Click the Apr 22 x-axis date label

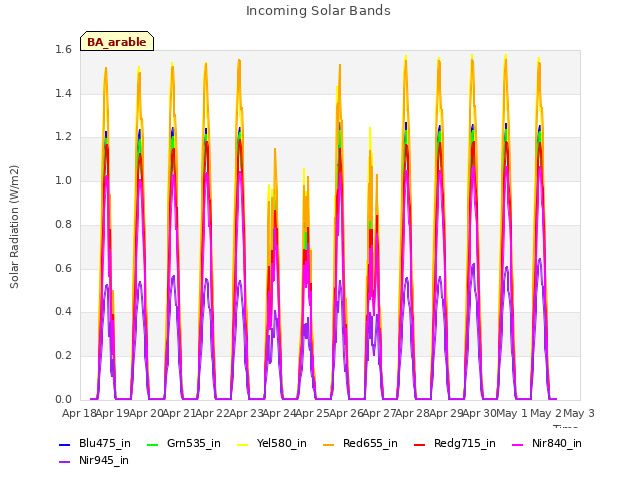click(x=213, y=413)
